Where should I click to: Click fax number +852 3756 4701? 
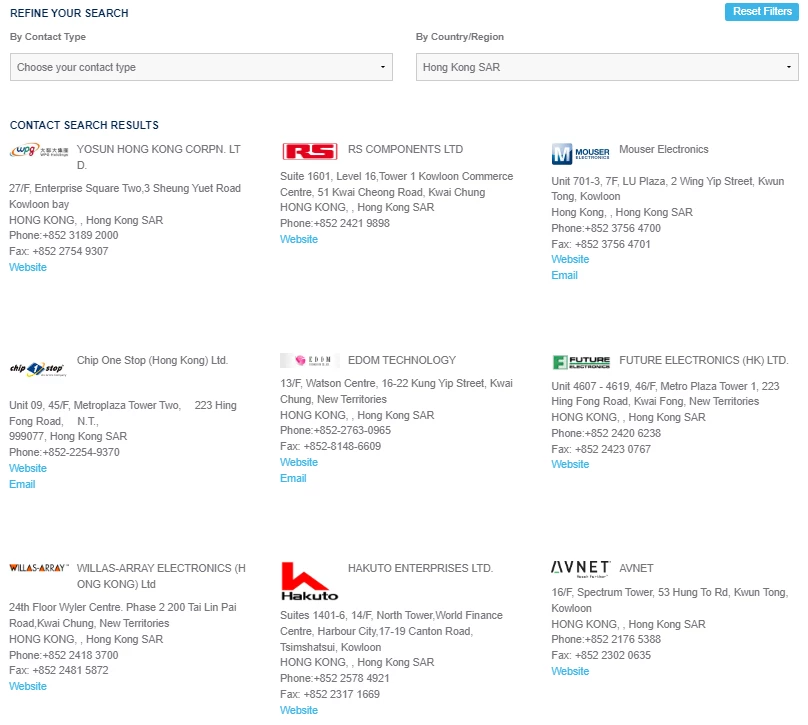click(613, 244)
